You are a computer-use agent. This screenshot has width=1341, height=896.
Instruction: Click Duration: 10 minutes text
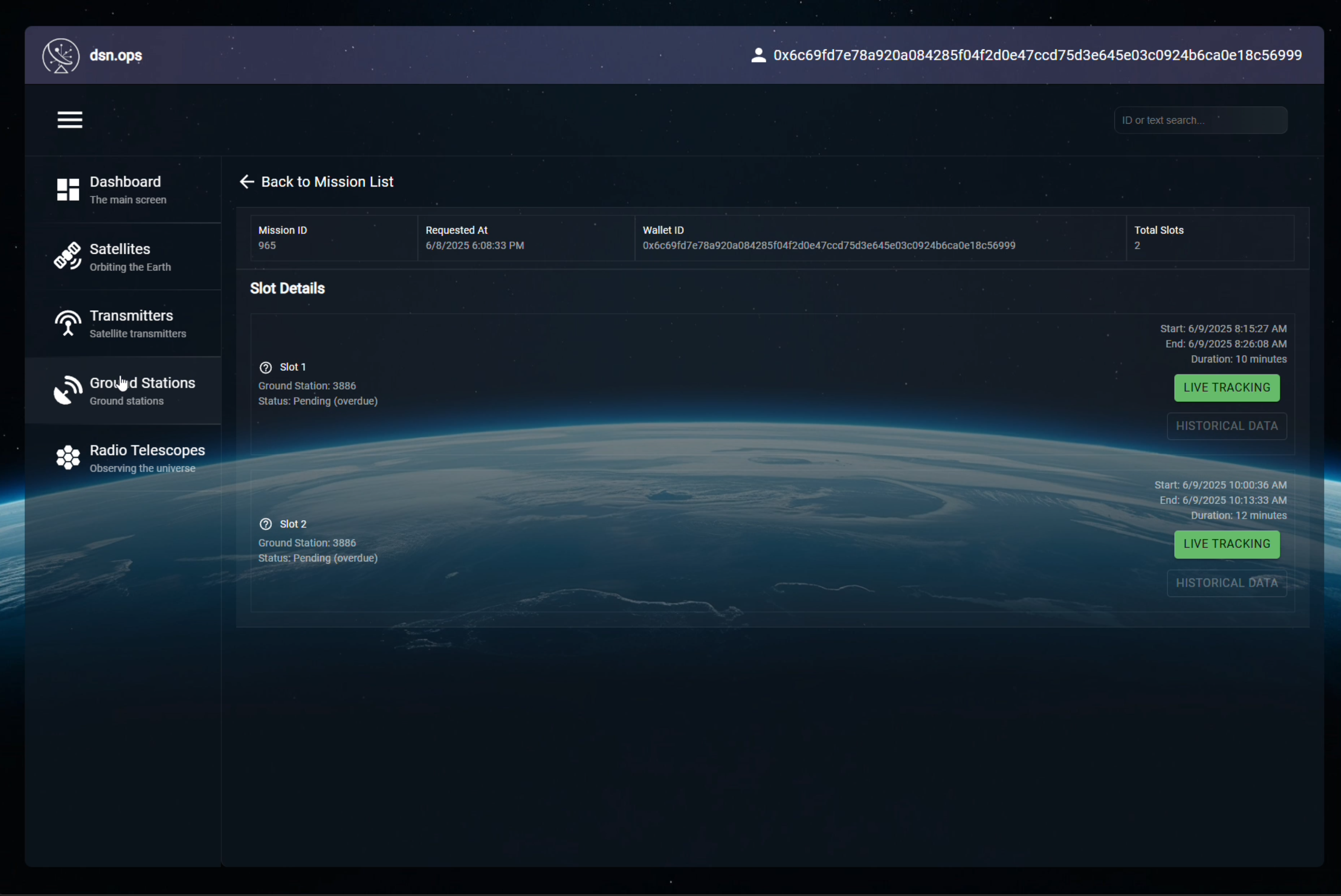1239,359
